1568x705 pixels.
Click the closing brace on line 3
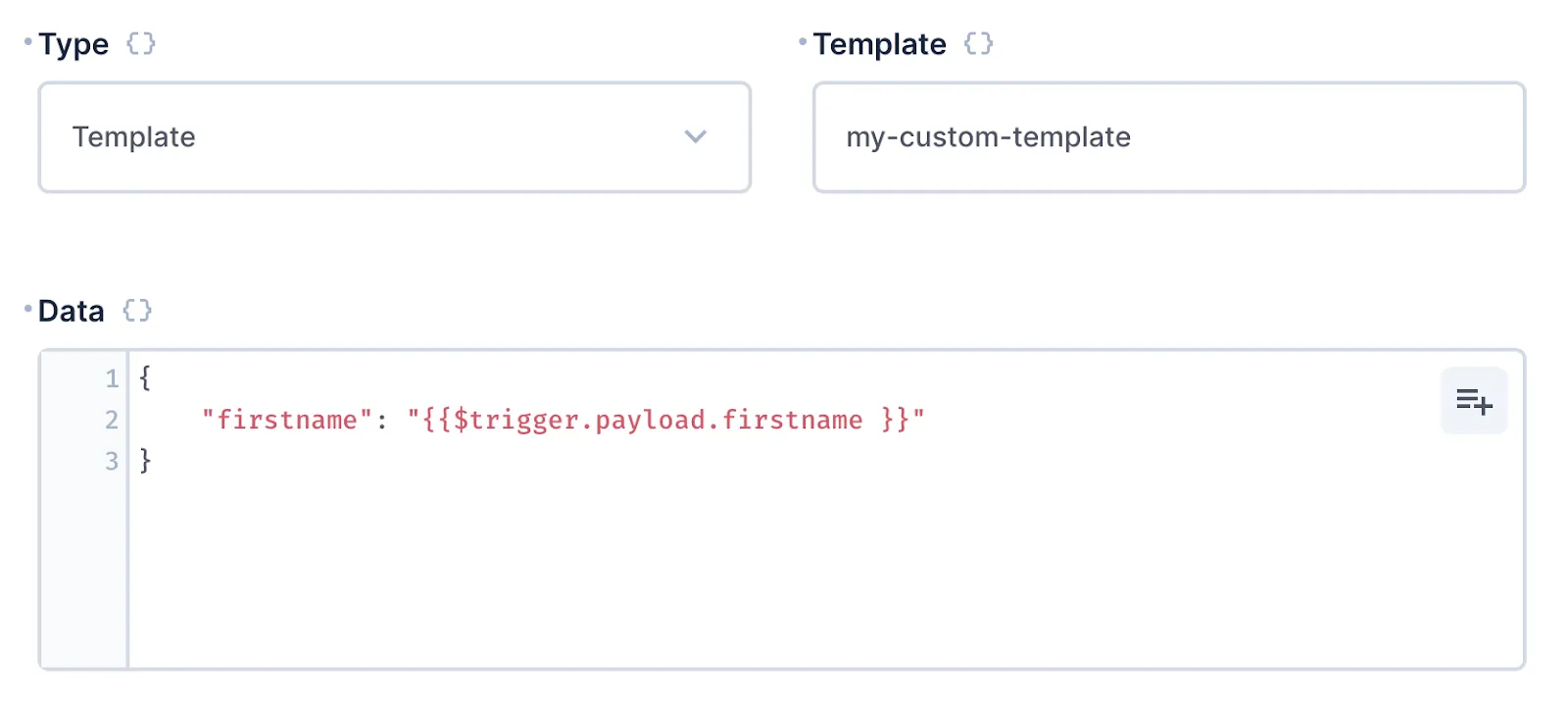click(x=145, y=461)
